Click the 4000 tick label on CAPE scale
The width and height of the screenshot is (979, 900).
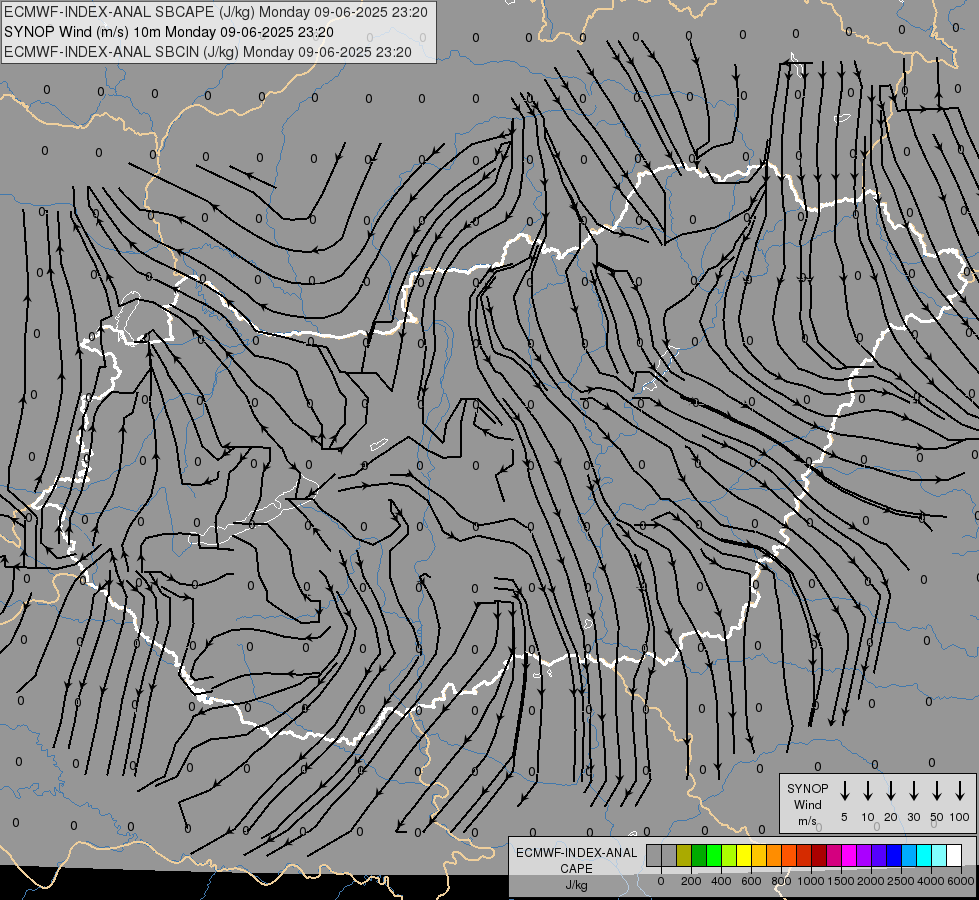click(x=931, y=881)
